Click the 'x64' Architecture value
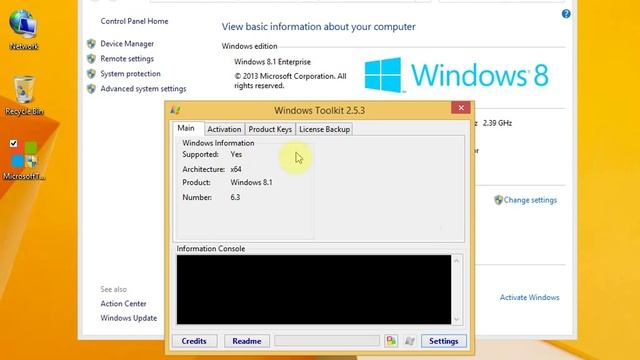The width and height of the screenshot is (640, 360). tap(236, 169)
